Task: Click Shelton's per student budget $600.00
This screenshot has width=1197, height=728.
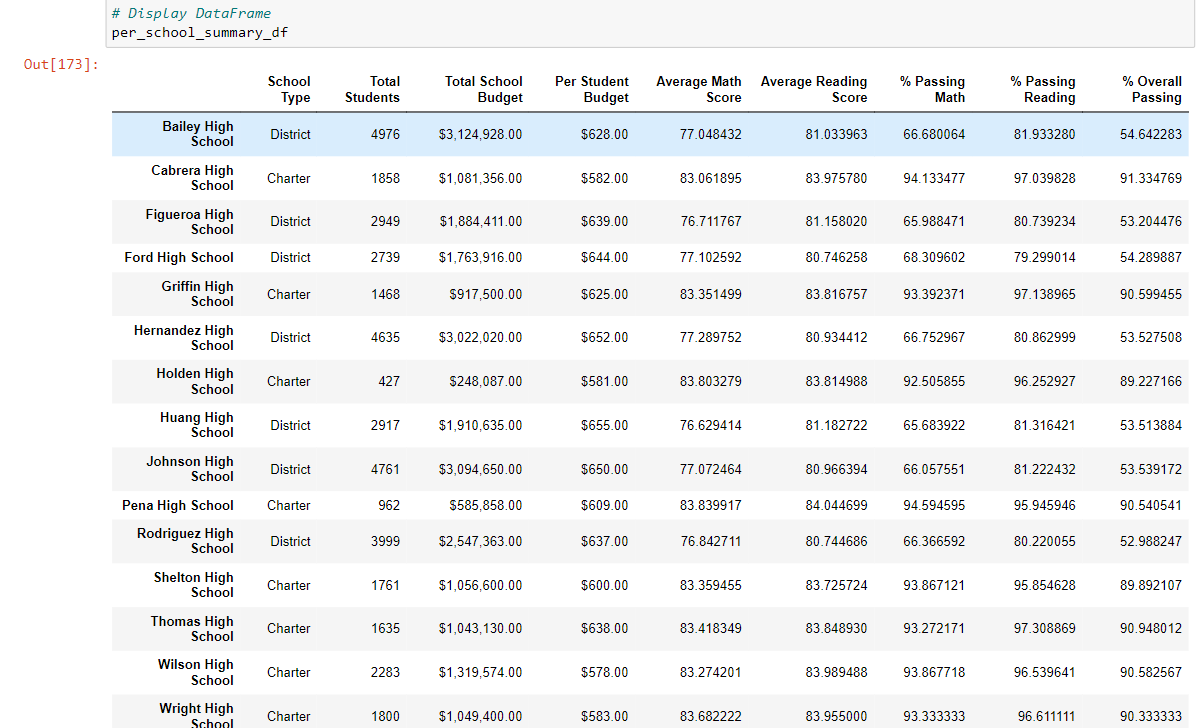Action: (605, 585)
